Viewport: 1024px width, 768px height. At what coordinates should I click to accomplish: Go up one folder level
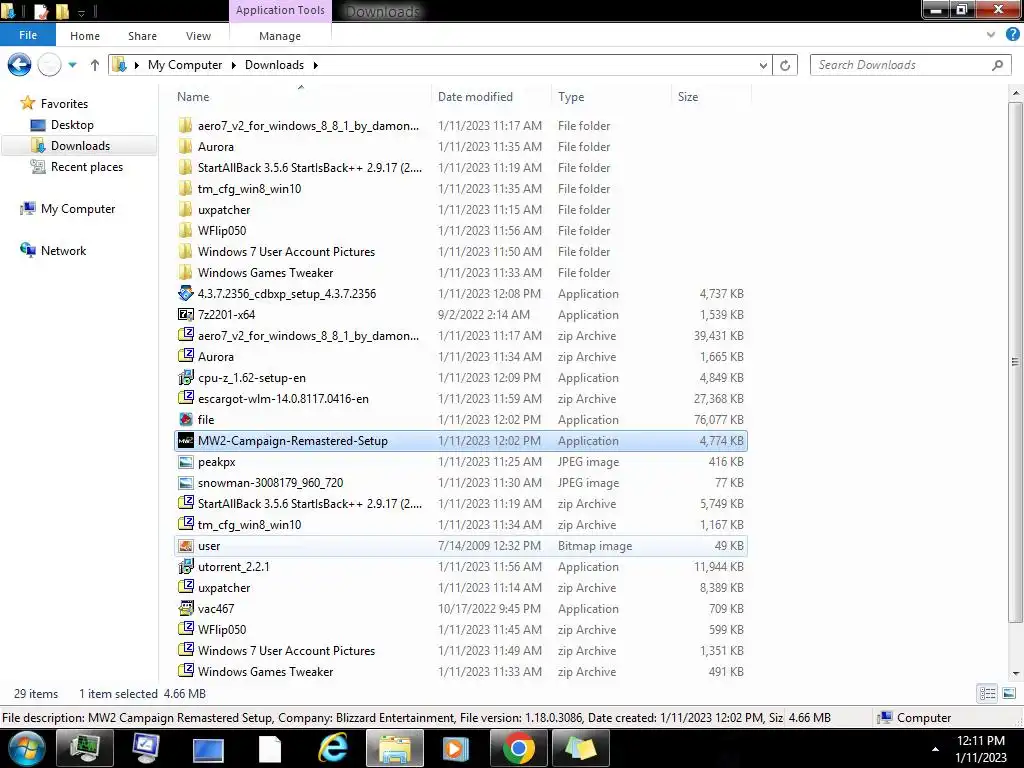pyautogui.click(x=95, y=65)
